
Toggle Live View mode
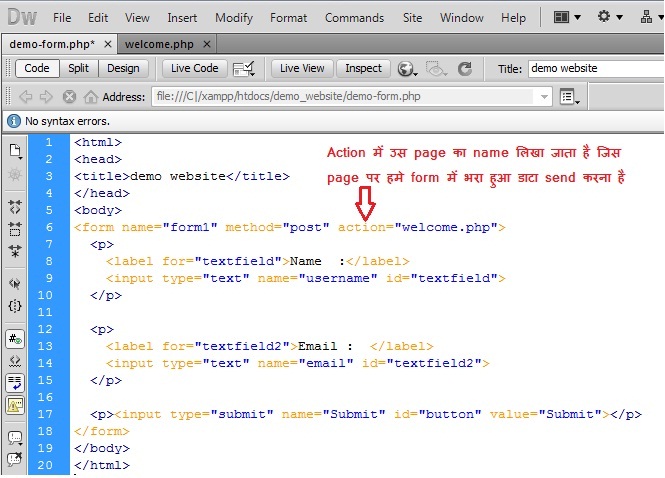pos(302,68)
